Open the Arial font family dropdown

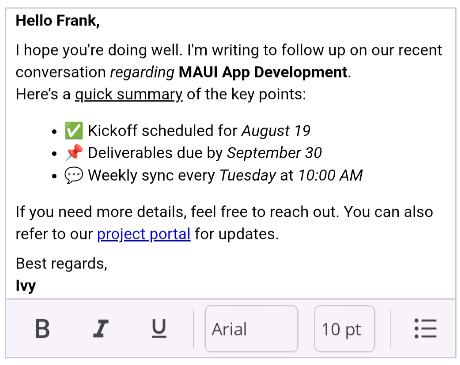click(x=251, y=329)
